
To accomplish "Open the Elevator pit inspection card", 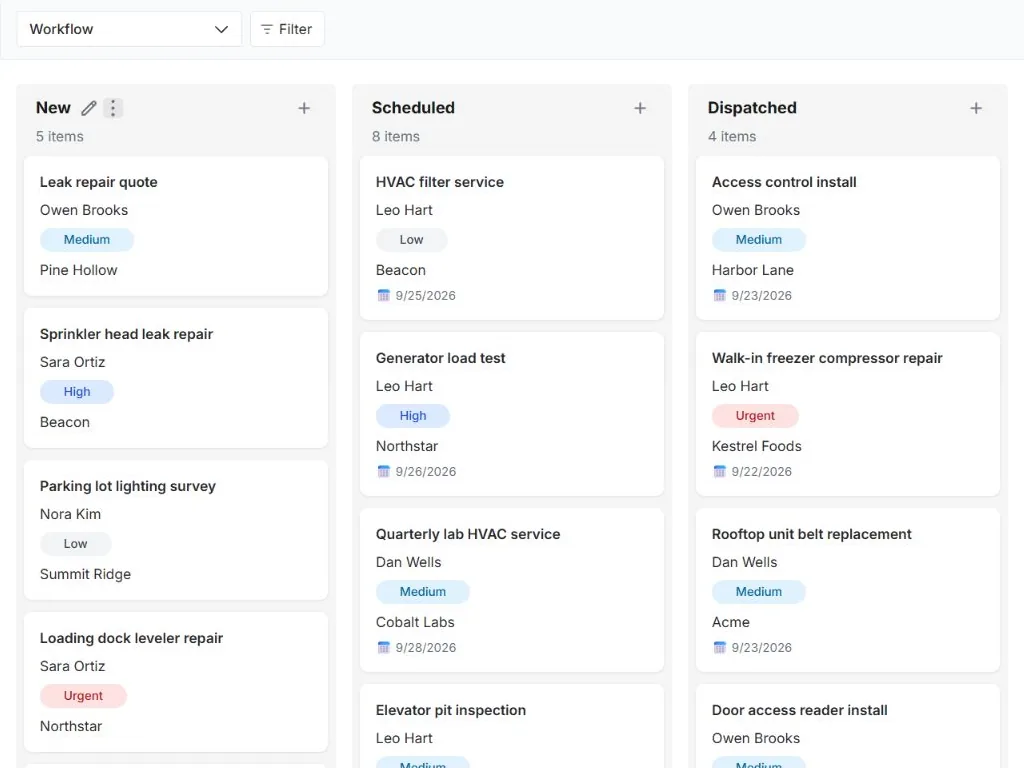I will pyautogui.click(x=511, y=726).
